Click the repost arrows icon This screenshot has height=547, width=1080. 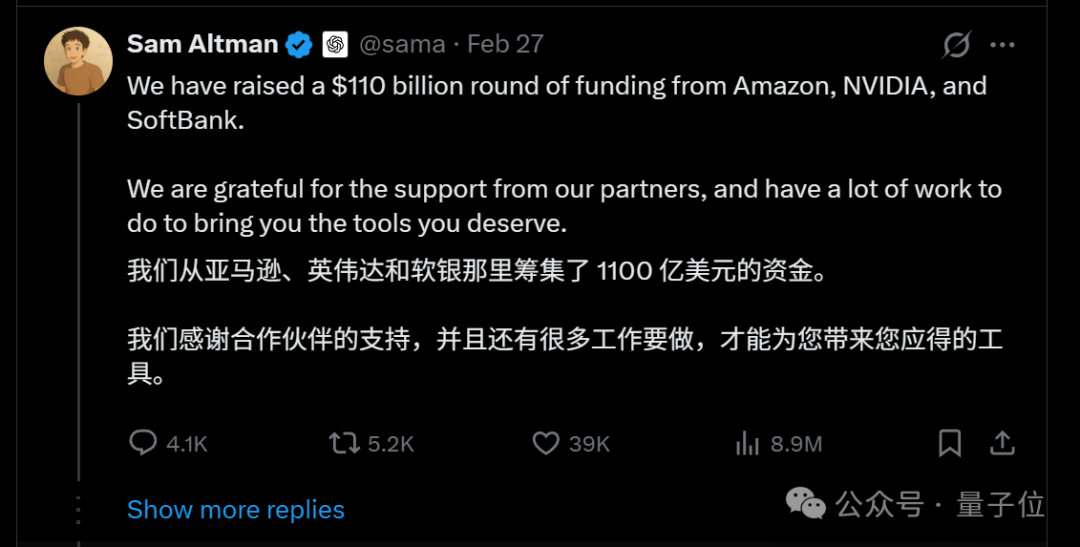tap(344, 443)
